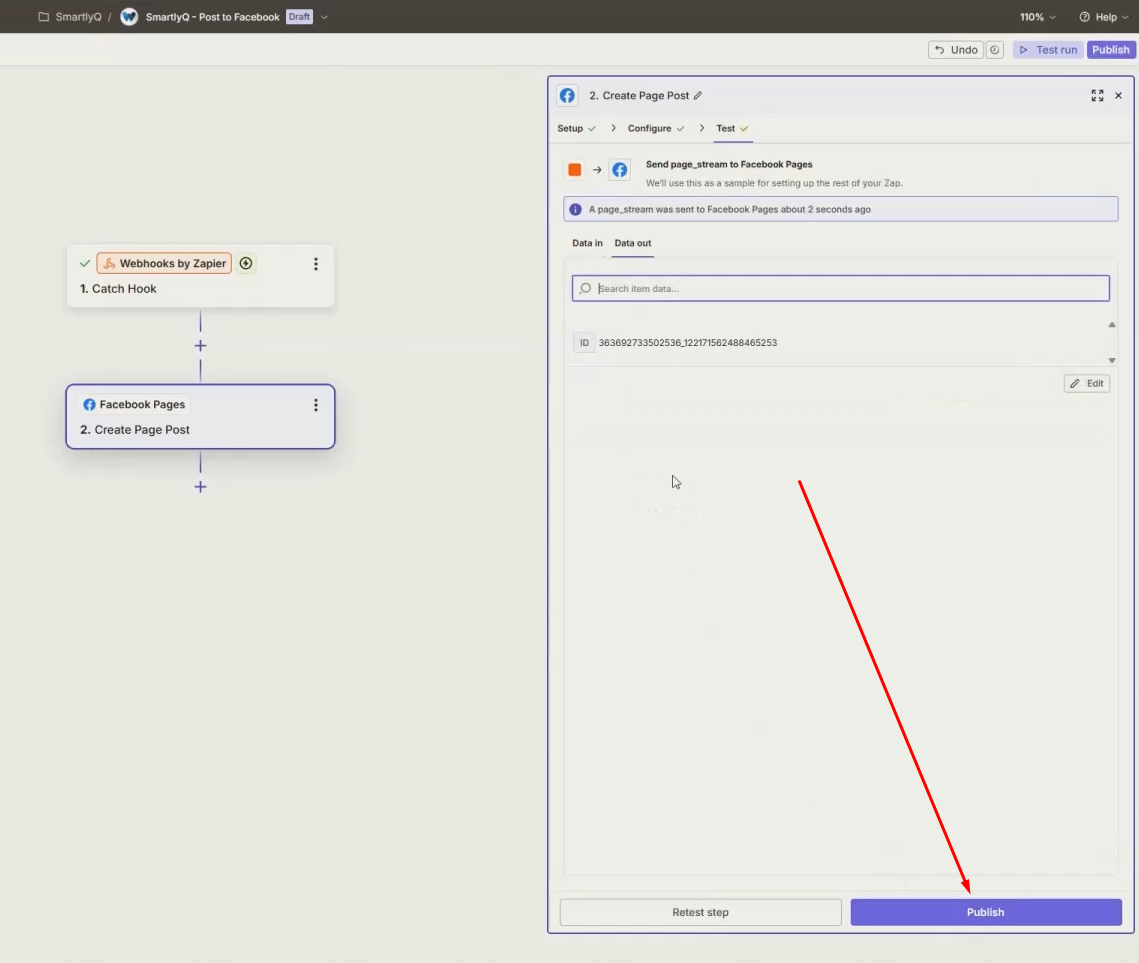
Task: Close the Create Page Post panel
Action: 1119,95
